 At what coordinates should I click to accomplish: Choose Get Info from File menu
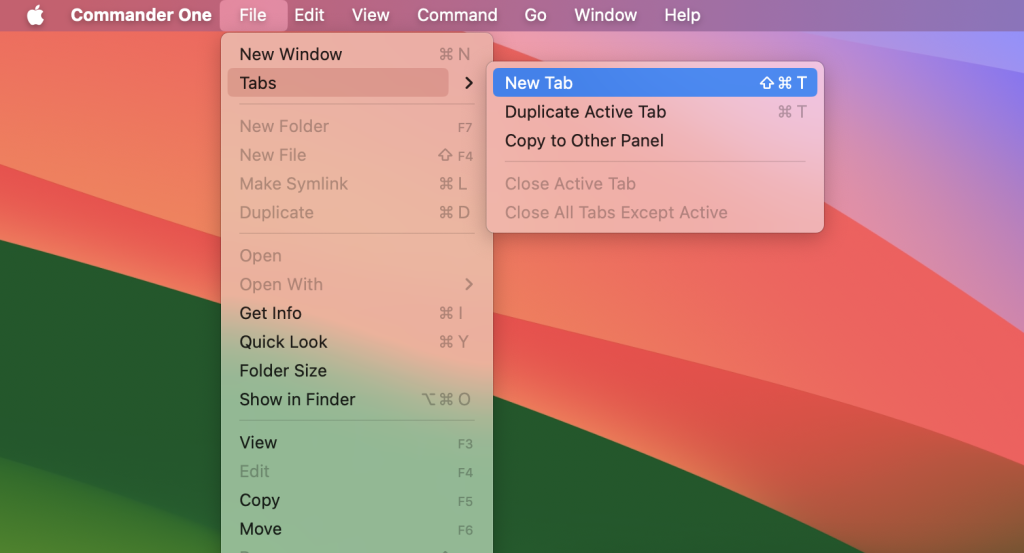coord(357,313)
